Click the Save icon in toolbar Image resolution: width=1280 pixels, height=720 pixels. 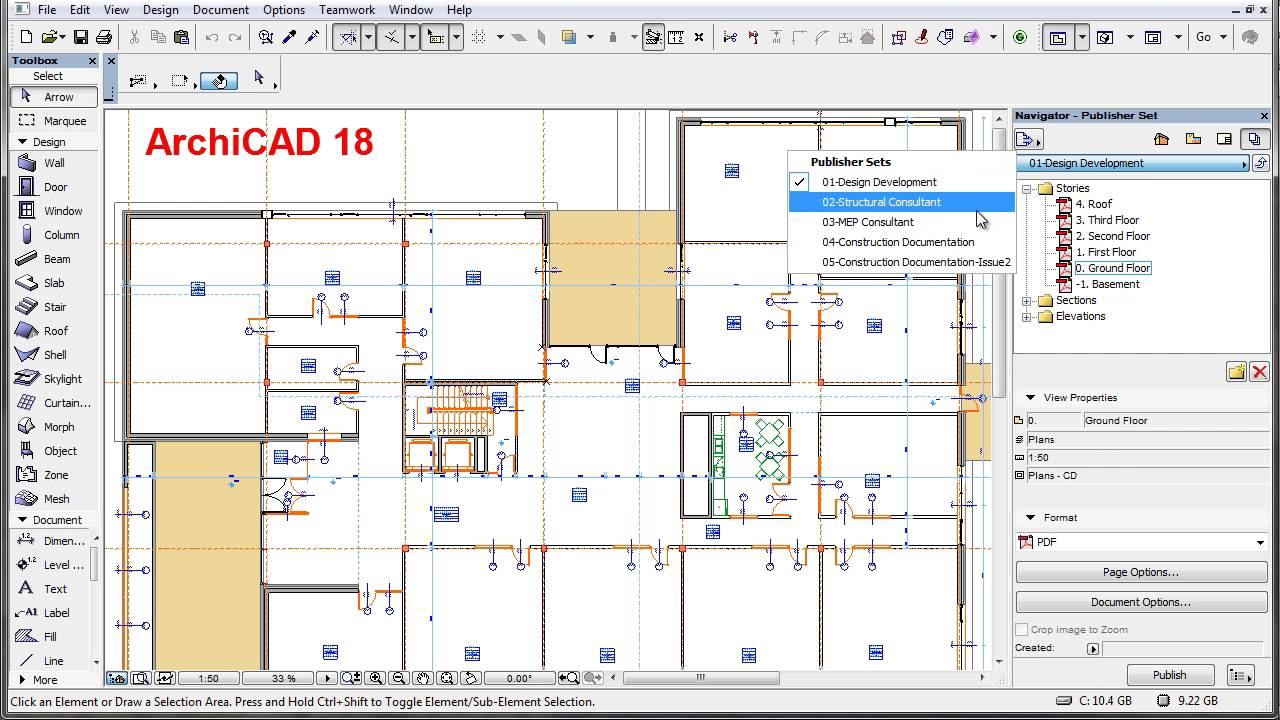[x=81, y=37]
